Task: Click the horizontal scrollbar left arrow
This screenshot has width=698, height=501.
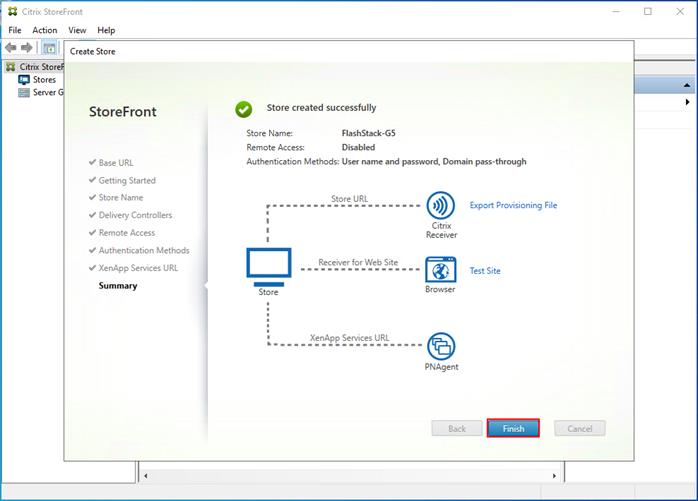Action: 146,476
